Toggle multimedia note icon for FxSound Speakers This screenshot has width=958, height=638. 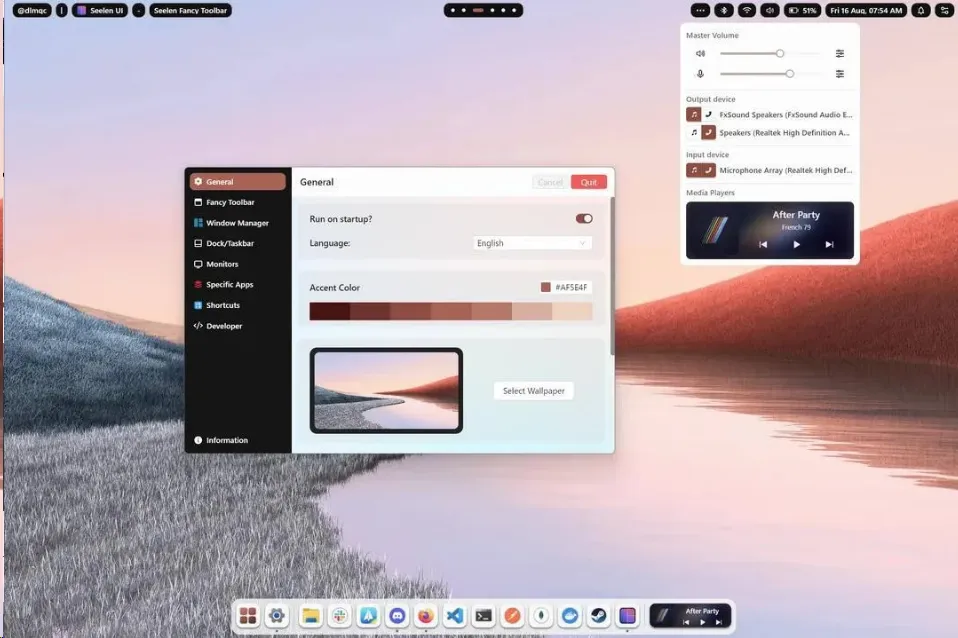pyautogui.click(x=693, y=114)
